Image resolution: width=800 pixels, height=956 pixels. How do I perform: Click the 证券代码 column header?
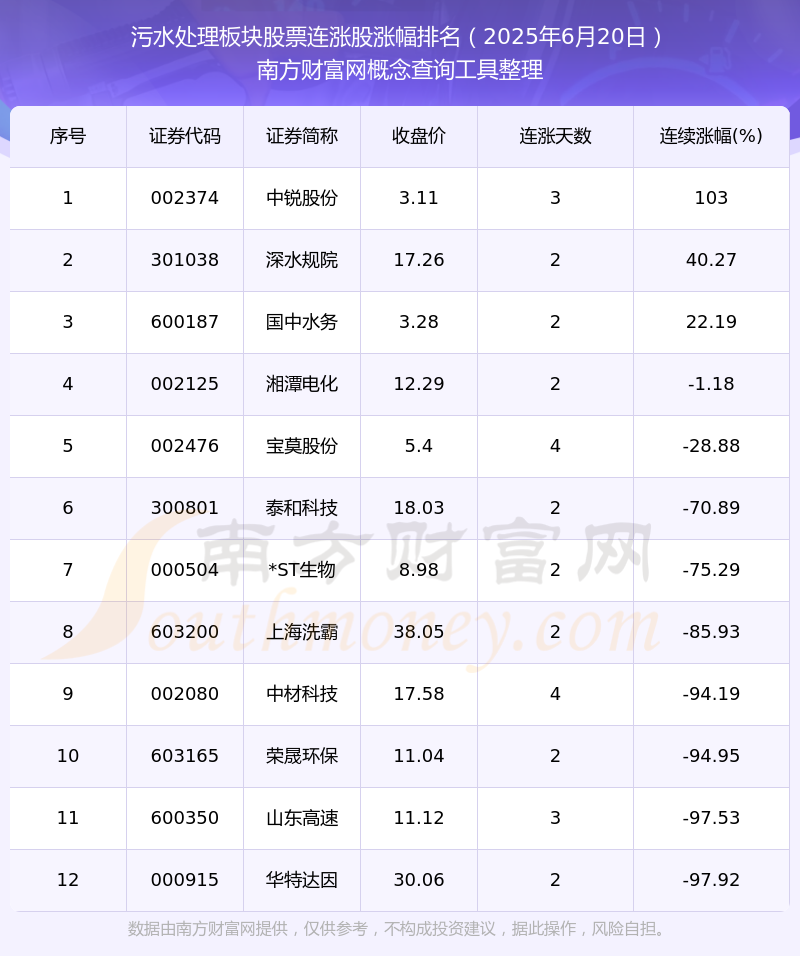[x=185, y=136]
